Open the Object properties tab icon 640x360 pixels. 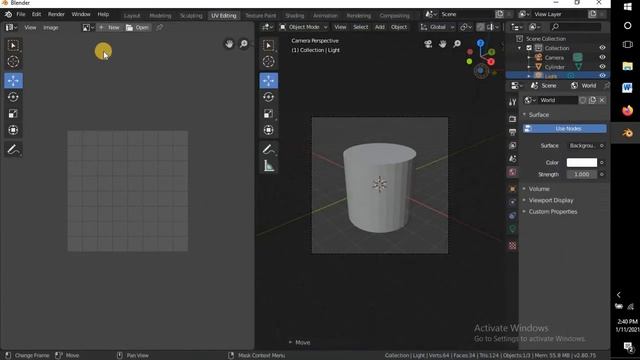[x=513, y=189]
